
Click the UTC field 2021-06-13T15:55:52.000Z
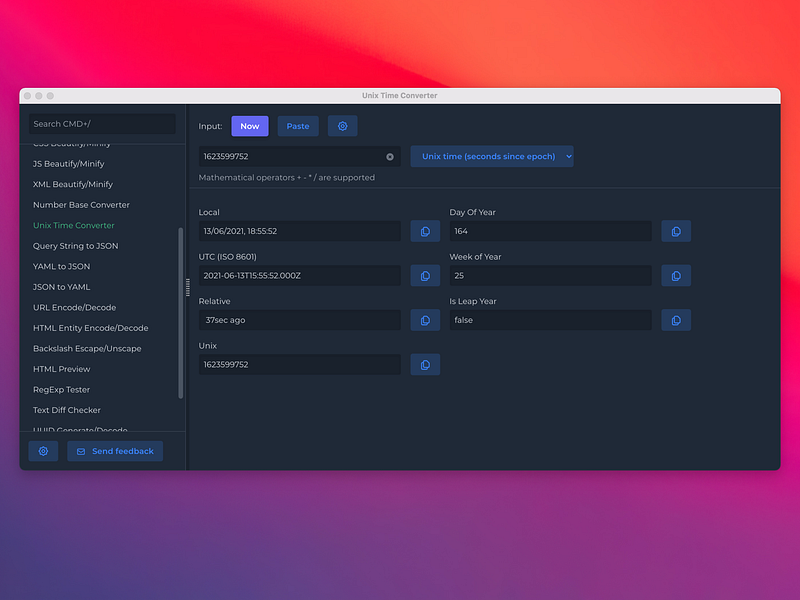299,276
